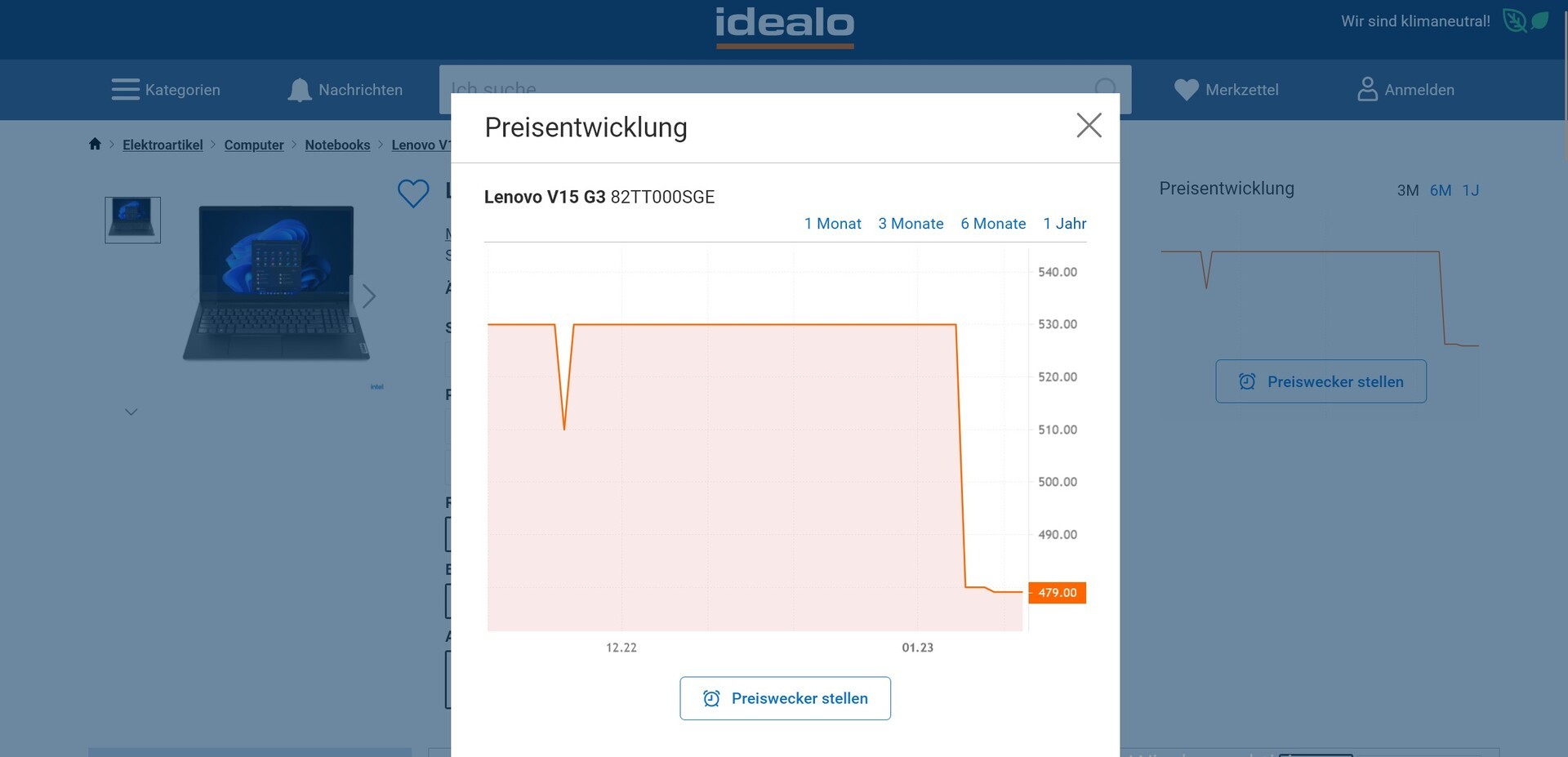This screenshot has width=1568, height=757.
Task: Open Merkzettel heart icon
Action: pyautogui.click(x=1186, y=90)
